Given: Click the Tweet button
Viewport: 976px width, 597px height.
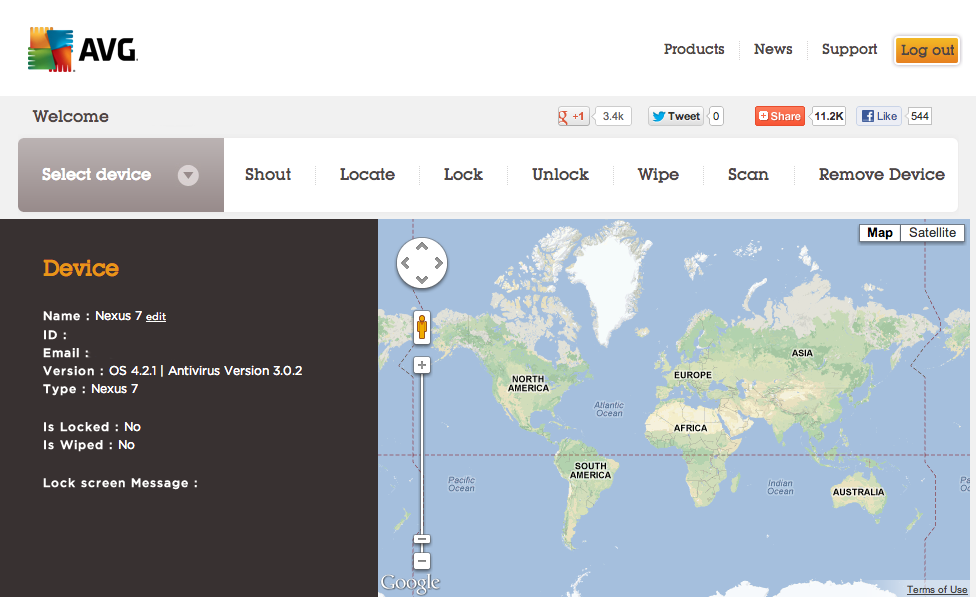Looking at the screenshot, I should coord(676,116).
